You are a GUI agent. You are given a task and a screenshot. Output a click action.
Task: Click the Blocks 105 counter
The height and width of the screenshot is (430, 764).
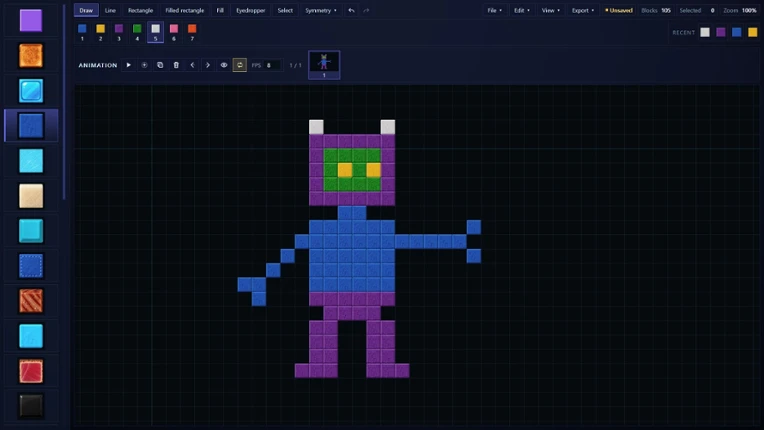tap(656, 10)
